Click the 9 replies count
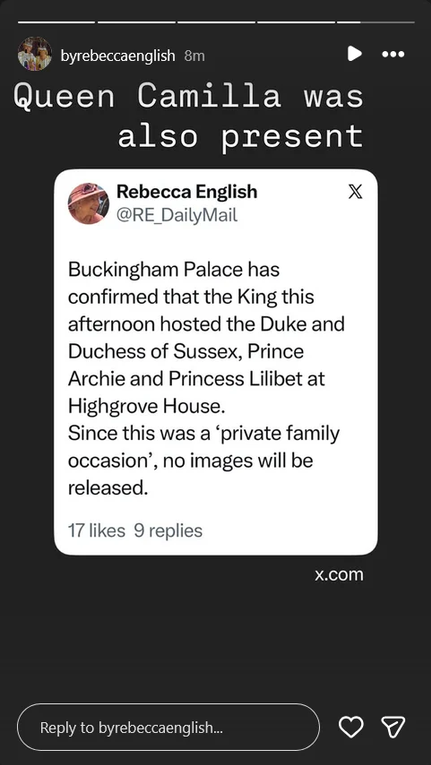 (x=168, y=530)
